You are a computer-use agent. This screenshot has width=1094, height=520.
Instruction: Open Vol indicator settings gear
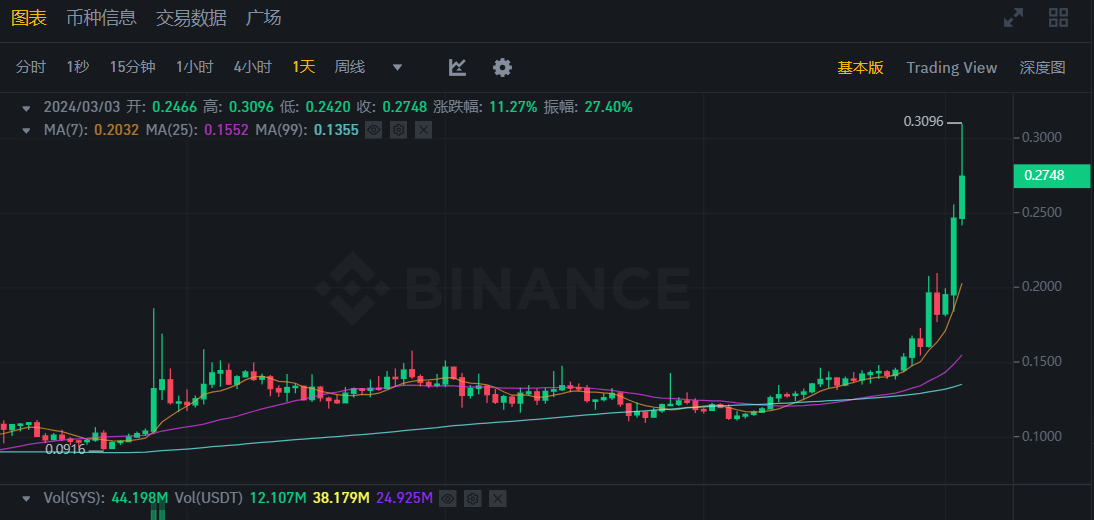point(473,498)
